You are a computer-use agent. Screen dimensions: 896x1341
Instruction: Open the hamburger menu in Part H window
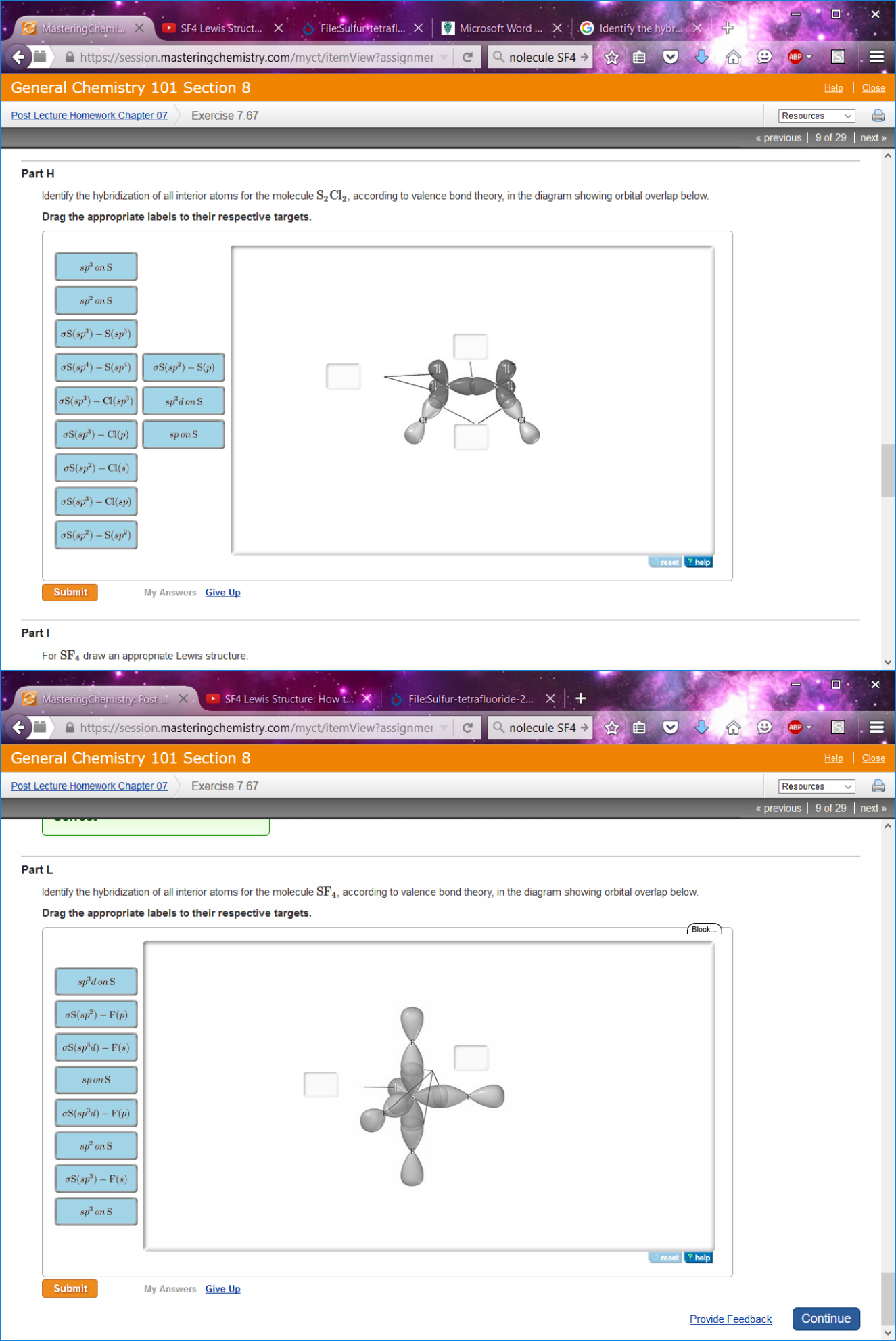[876, 57]
